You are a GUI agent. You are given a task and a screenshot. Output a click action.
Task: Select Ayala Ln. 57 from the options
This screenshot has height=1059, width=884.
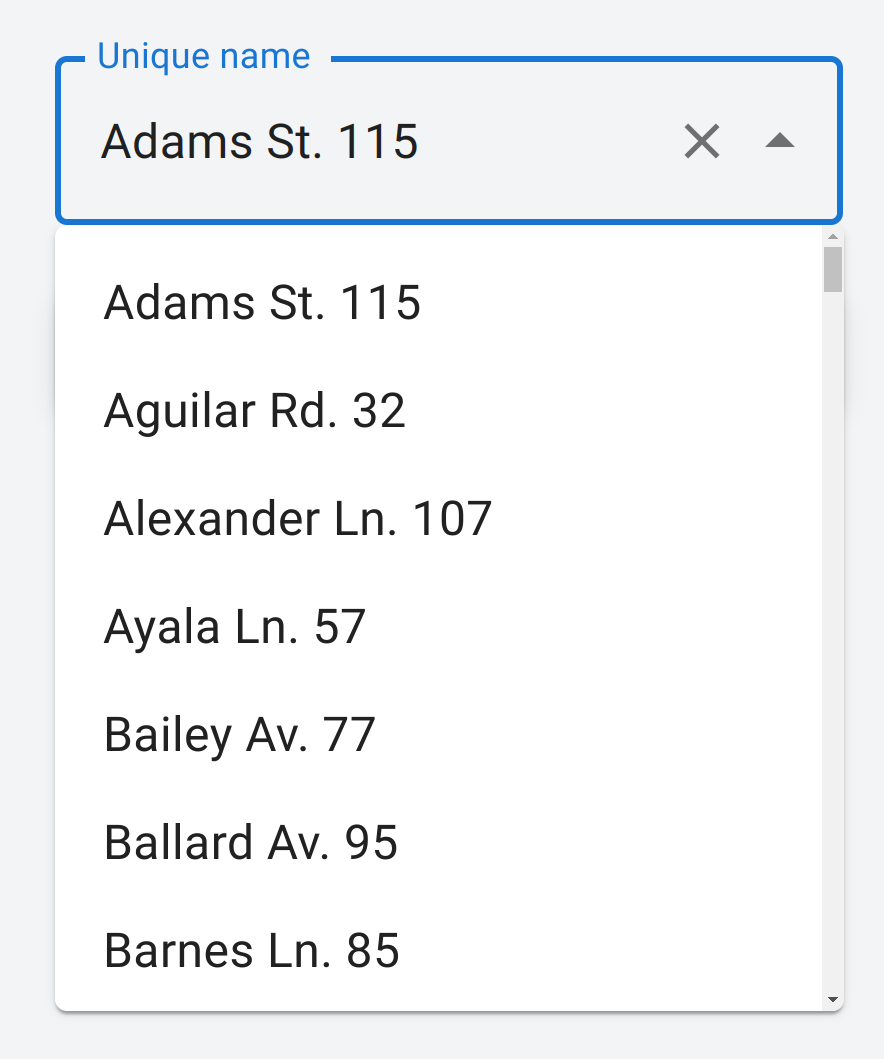[235, 627]
